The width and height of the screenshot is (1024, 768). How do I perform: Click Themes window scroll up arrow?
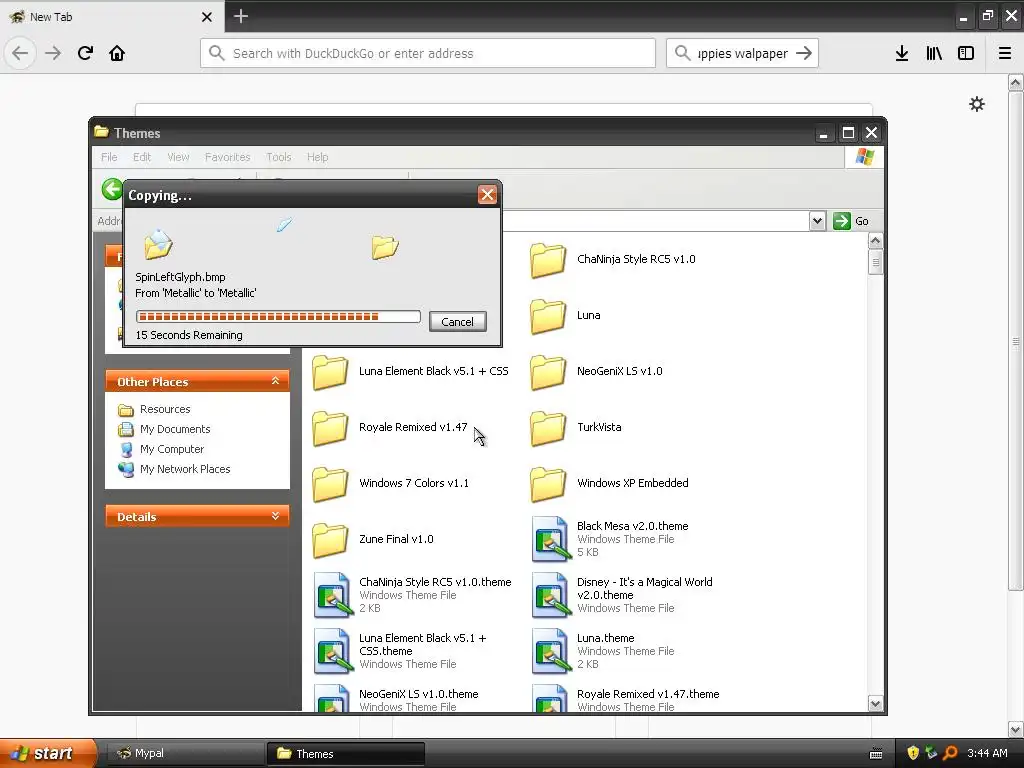[875, 241]
